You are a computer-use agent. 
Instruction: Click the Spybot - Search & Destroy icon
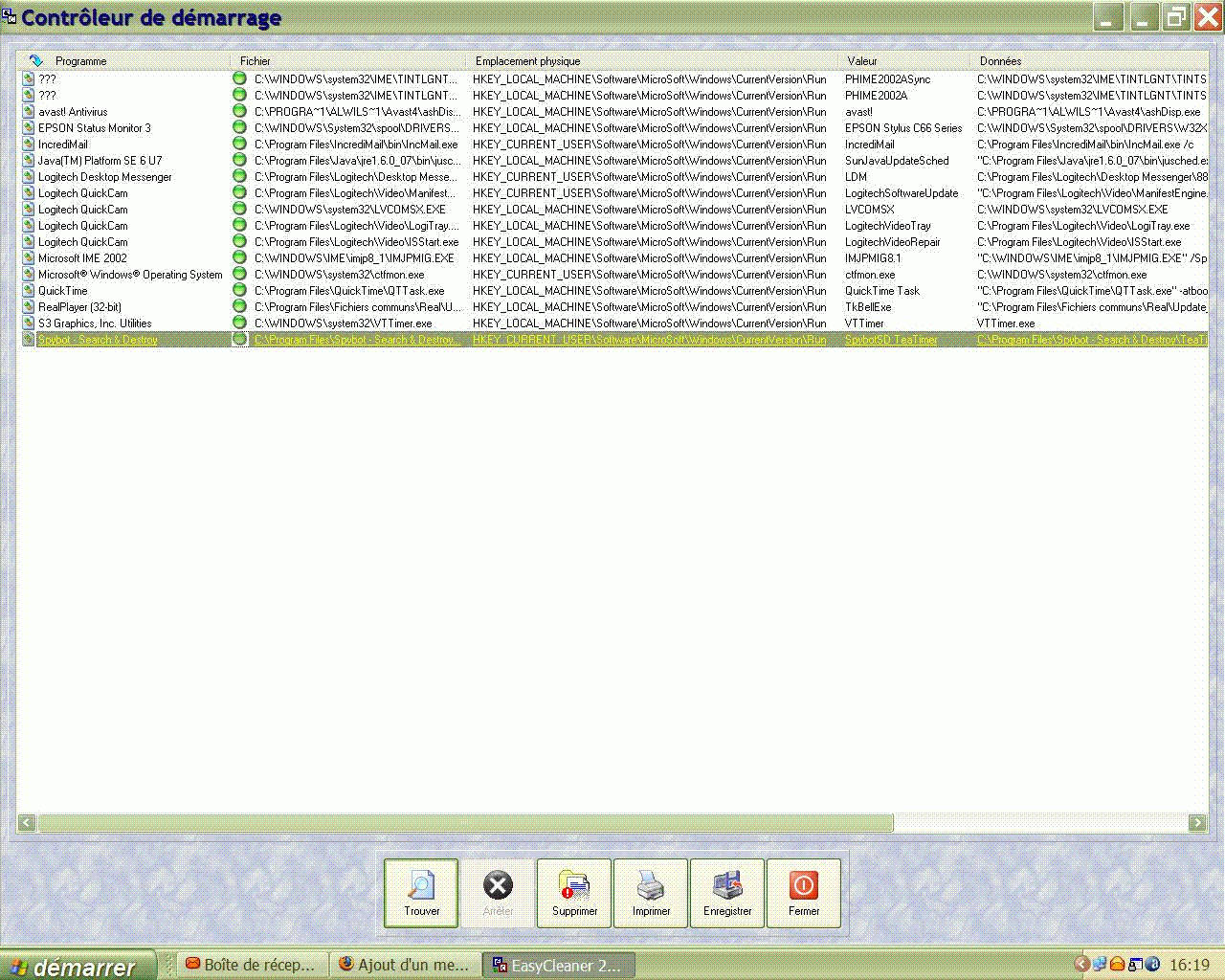tap(29, 340)
